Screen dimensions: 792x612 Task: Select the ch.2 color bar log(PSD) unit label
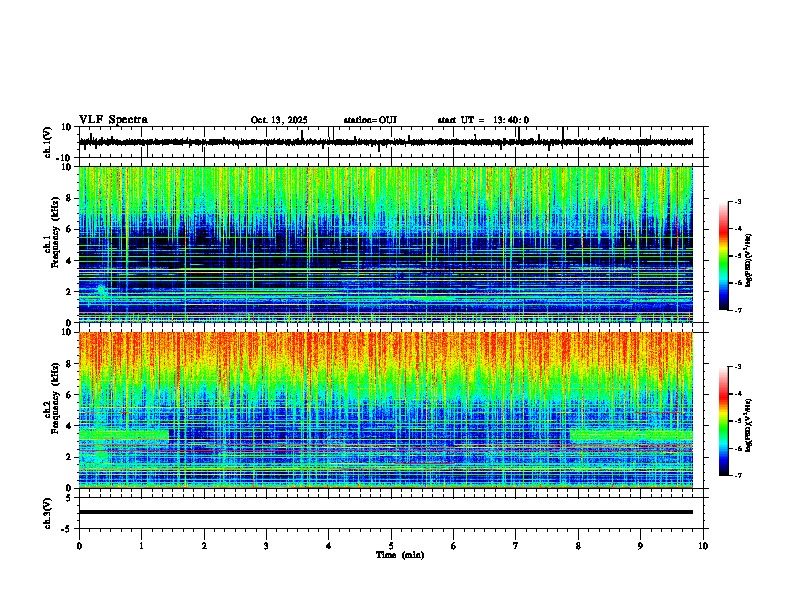(x=748, y=426)
